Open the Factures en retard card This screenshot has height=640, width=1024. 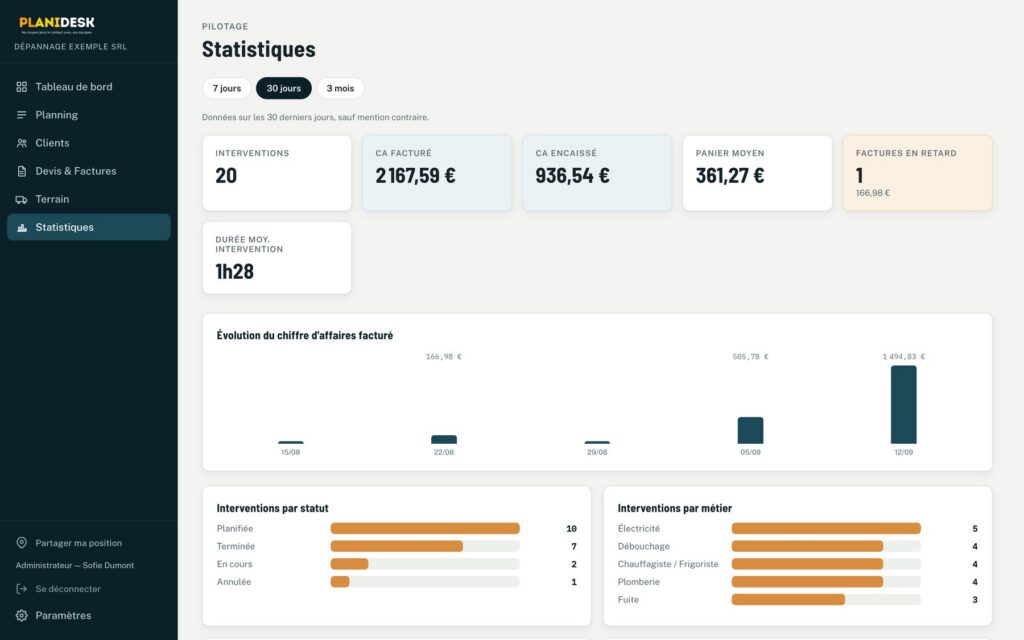(918, 173)
